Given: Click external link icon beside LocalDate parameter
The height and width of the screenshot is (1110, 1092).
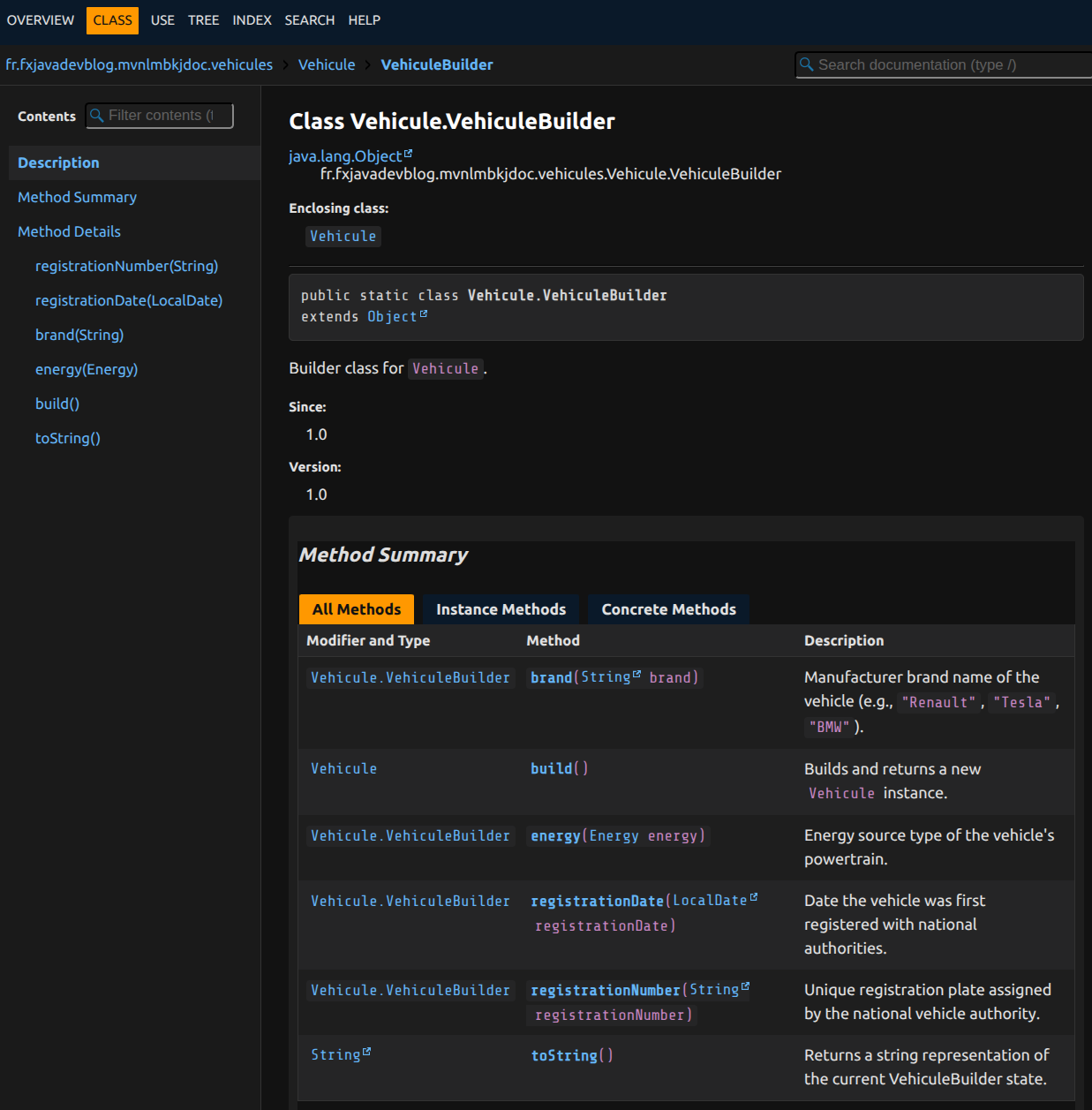Looking at the screenshot, I should tap(754, 898).
